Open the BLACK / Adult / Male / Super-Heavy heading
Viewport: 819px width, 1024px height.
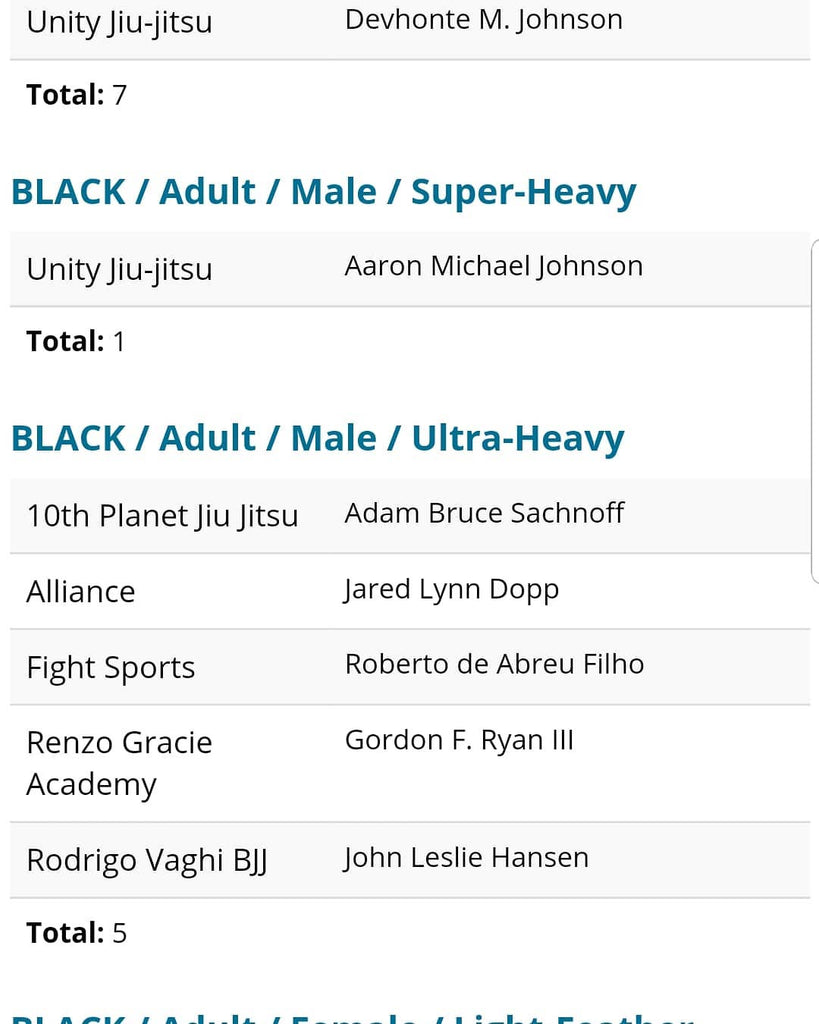(323, 192)
